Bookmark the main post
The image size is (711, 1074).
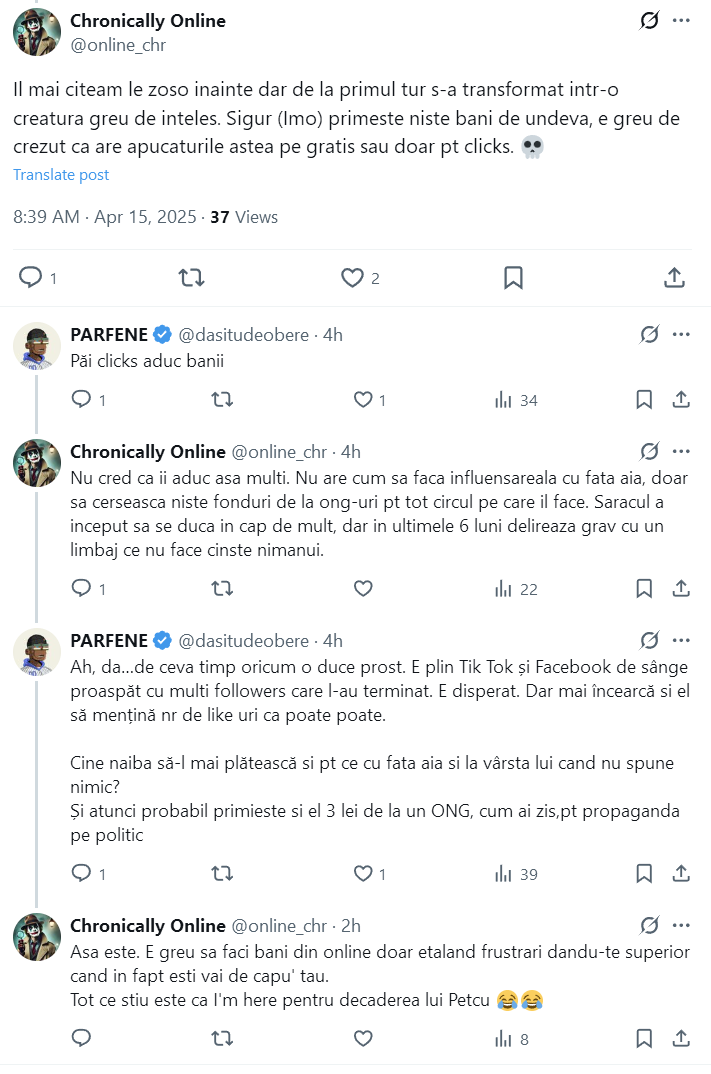tap(513, 278)
